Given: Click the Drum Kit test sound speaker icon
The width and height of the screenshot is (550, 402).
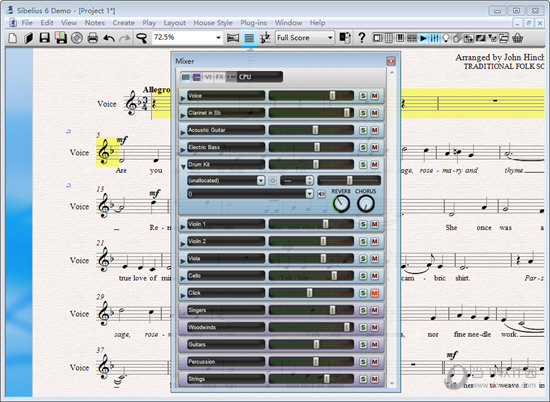Looking at the screenshot, I should (321, 194).
